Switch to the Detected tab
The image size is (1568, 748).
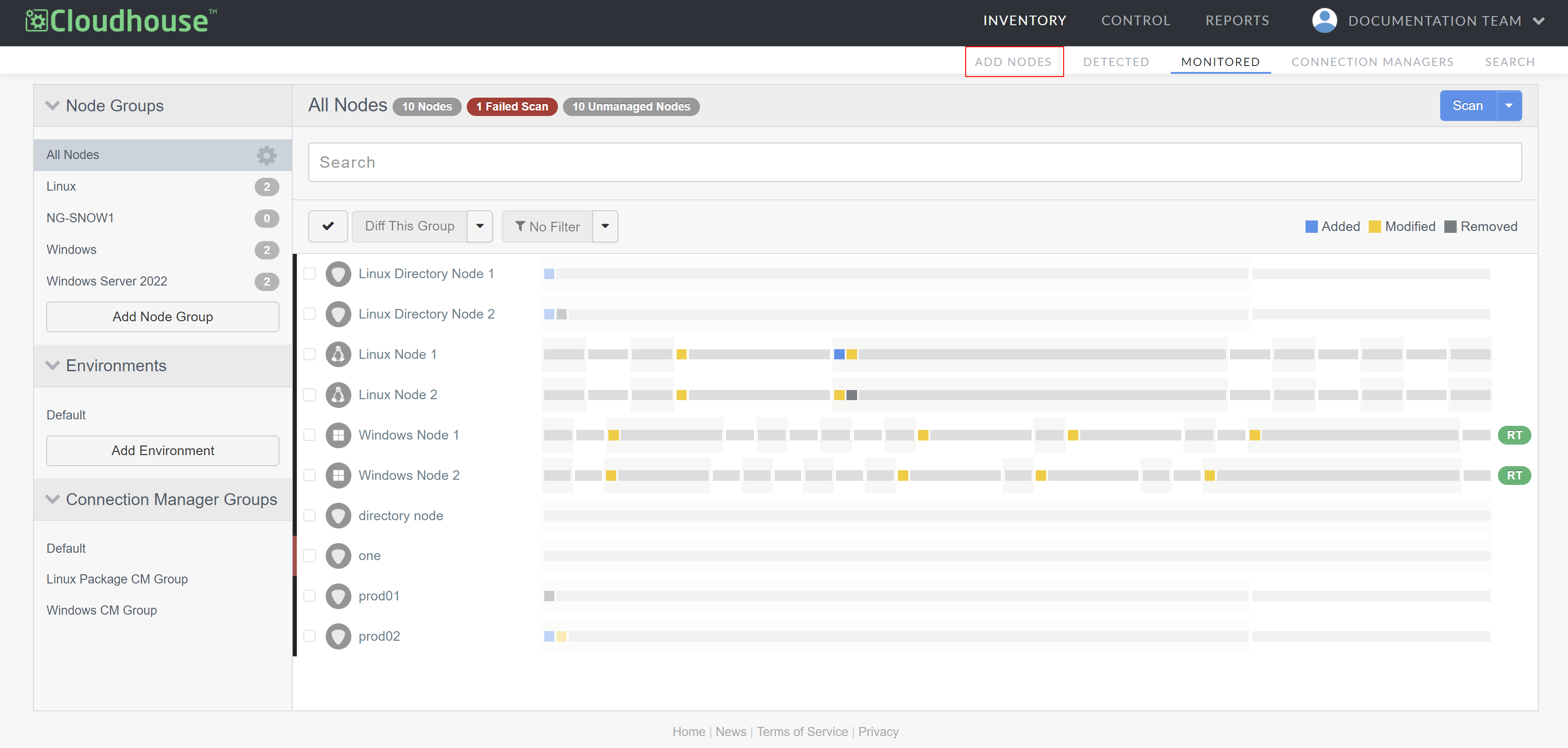click(x=1116, y=62)
